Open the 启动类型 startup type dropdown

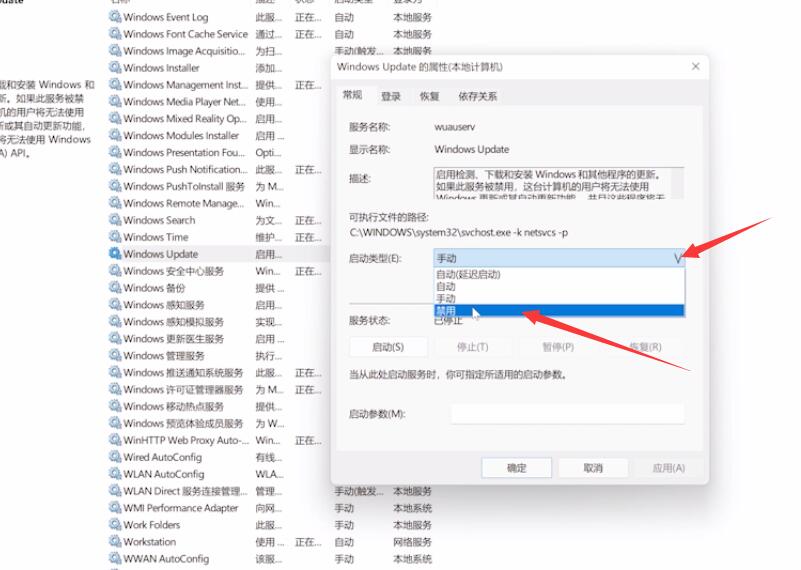coord(559,258)
